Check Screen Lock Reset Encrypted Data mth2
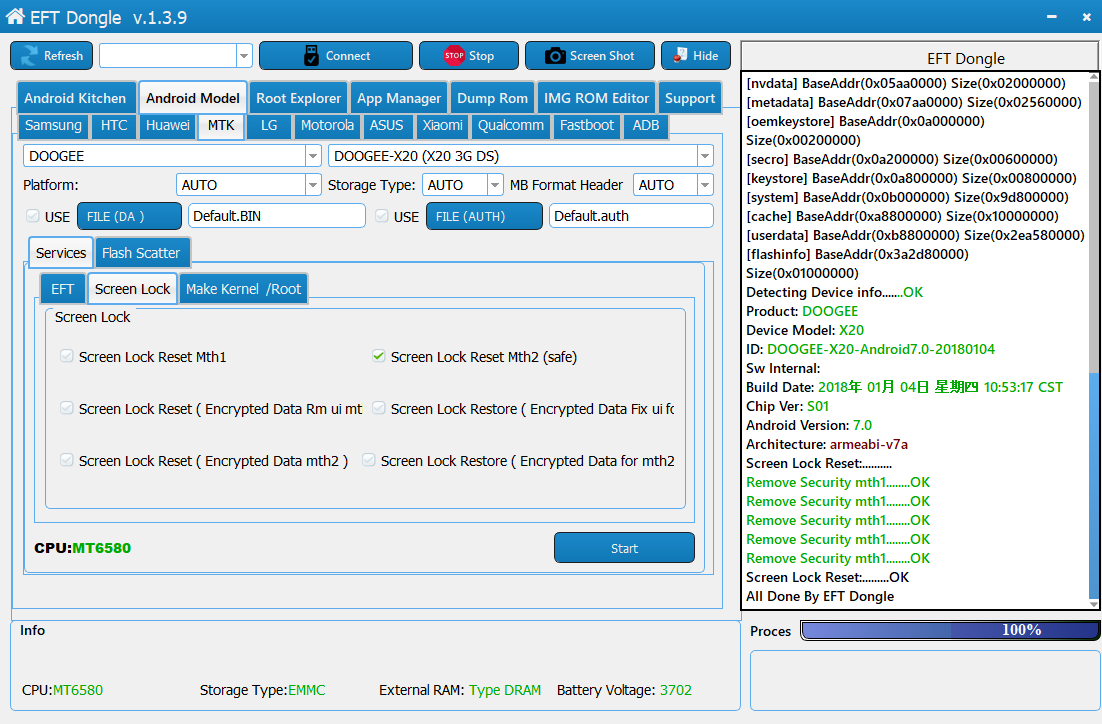The height and width of the screenshot is (724, 1102). coord(67,460)
